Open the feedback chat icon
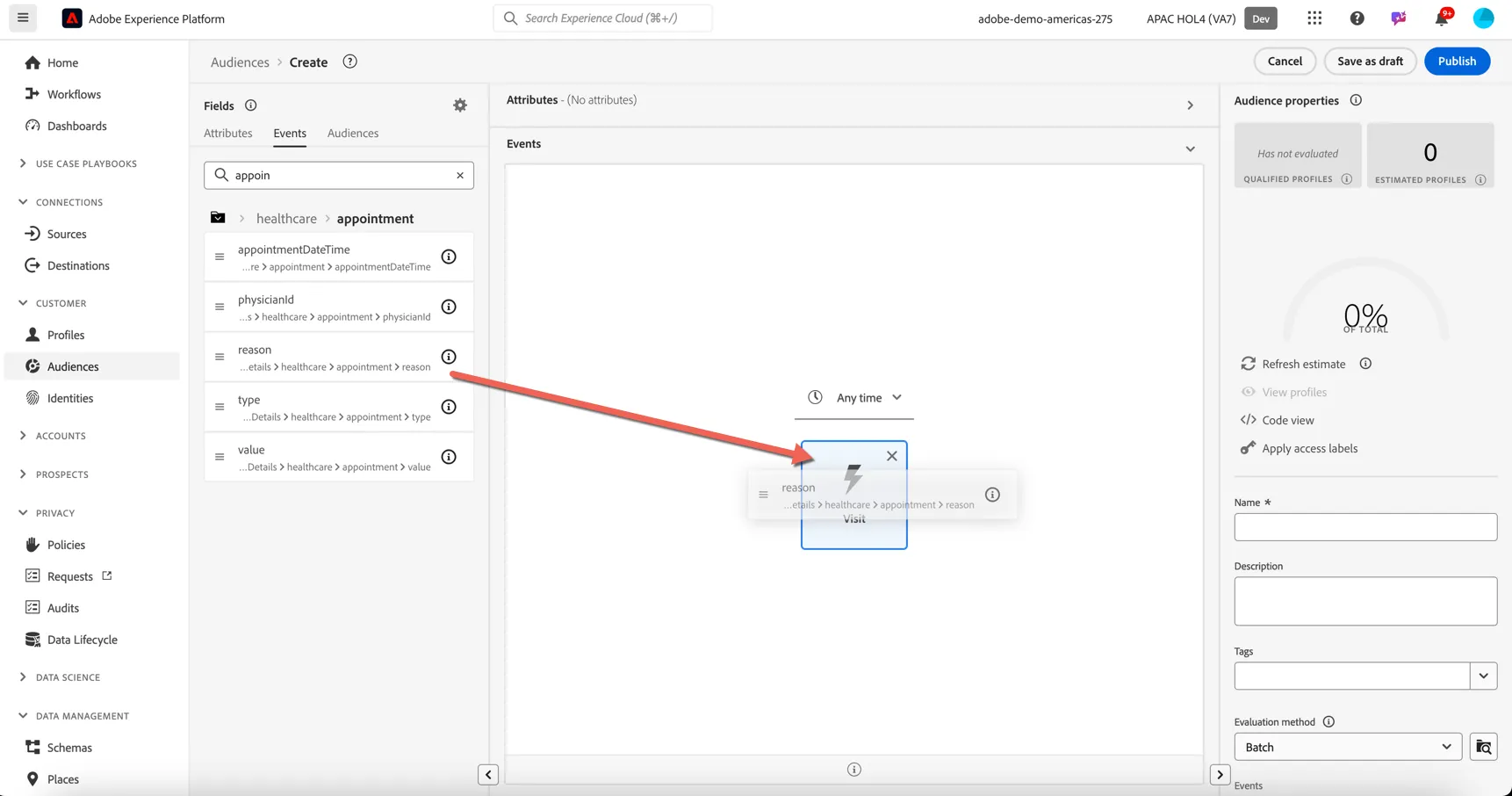The height and width of the screenshot is (796, 1512). (1399, 18)
